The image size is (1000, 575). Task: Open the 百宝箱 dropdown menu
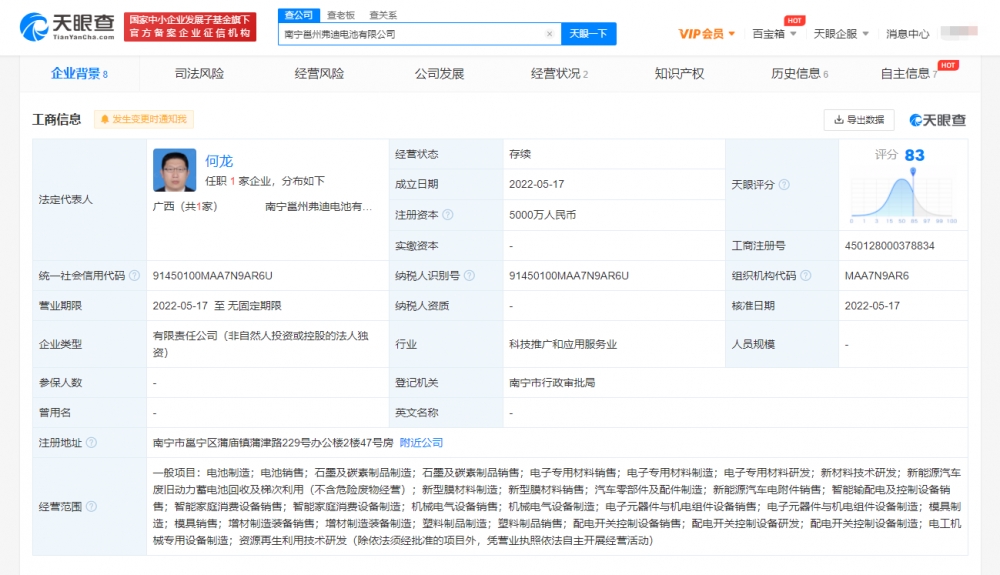[x=774, y=34]
